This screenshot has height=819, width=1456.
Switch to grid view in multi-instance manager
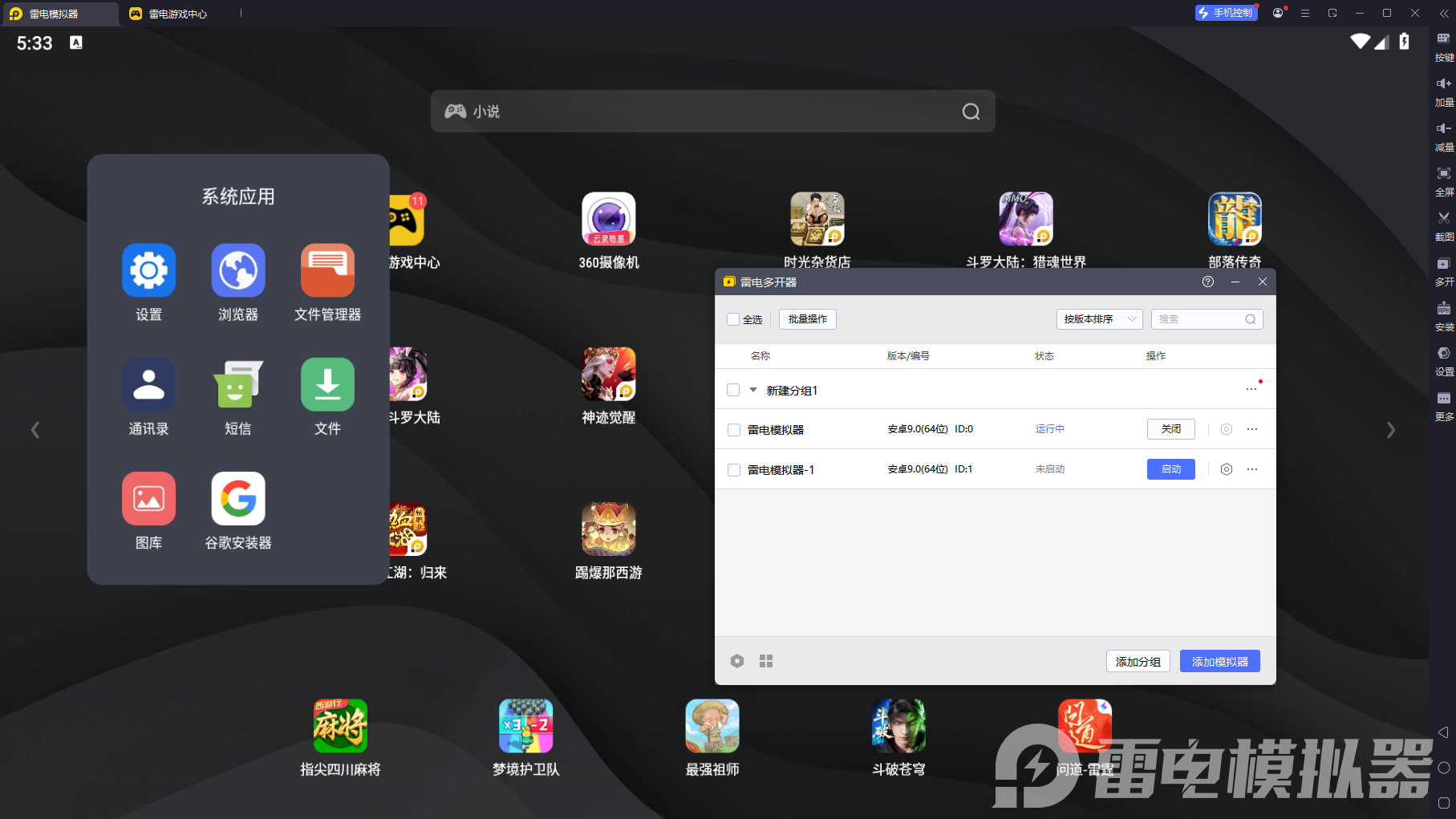point(766,661)
